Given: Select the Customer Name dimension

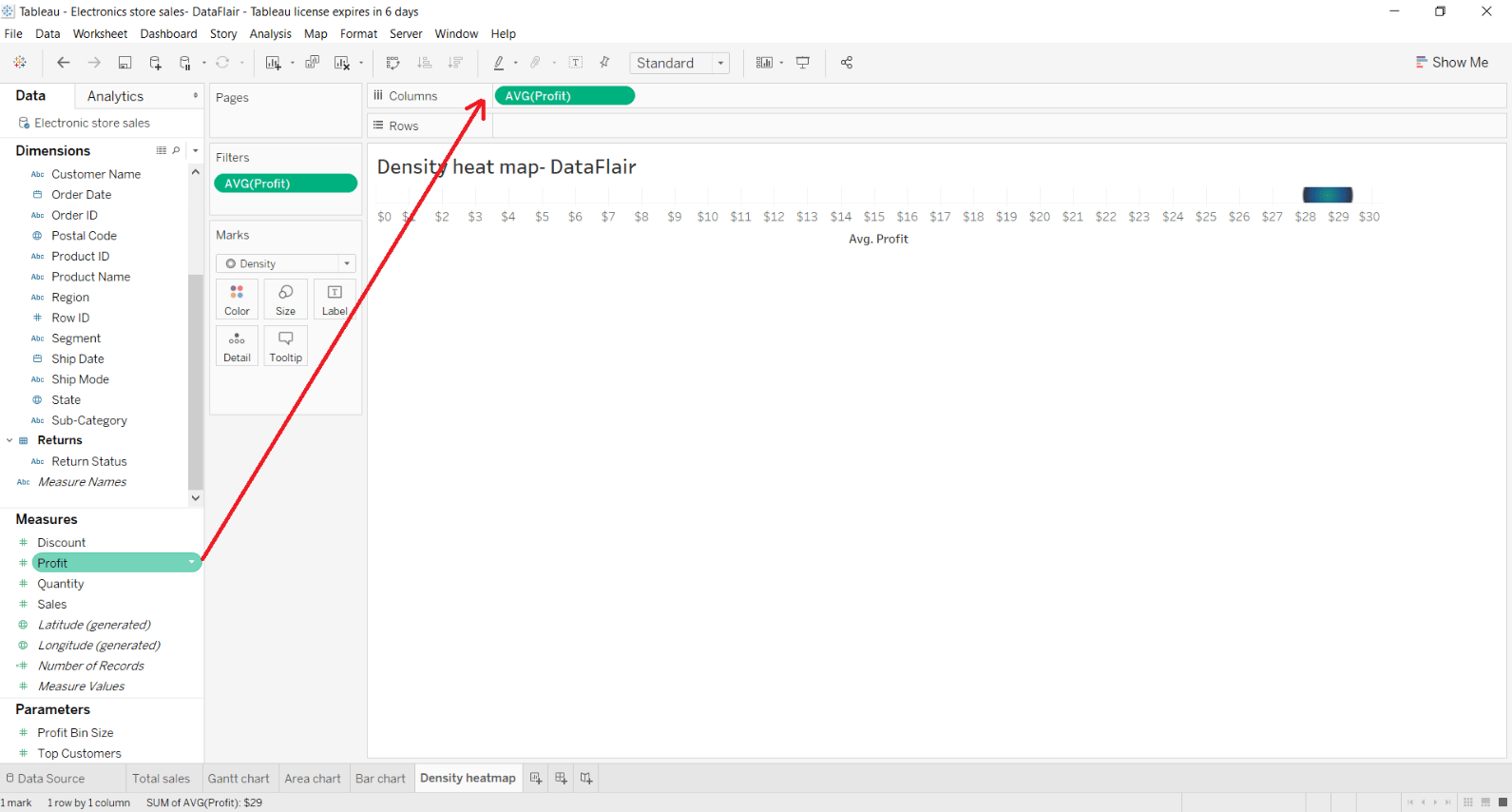Looking at the screenshot, I should click(96, 174).
